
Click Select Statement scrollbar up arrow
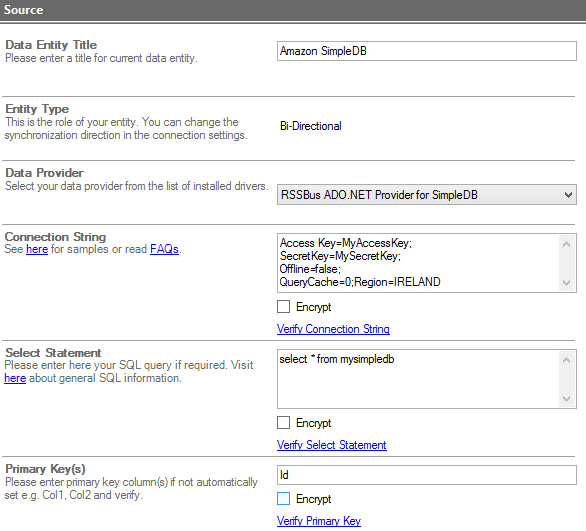pos(567,360)
